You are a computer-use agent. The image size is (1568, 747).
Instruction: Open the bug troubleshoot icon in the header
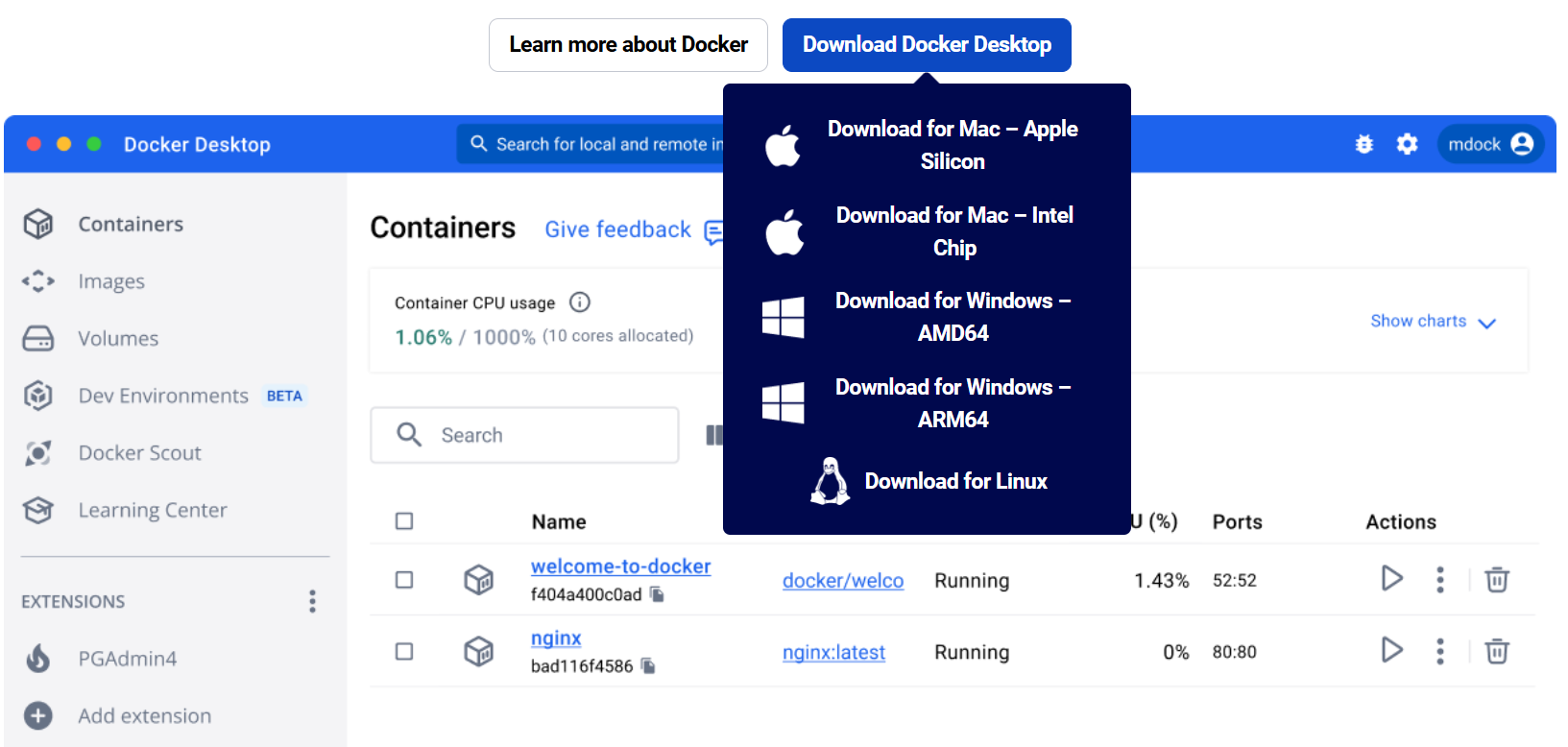[x=1364, y=144]
